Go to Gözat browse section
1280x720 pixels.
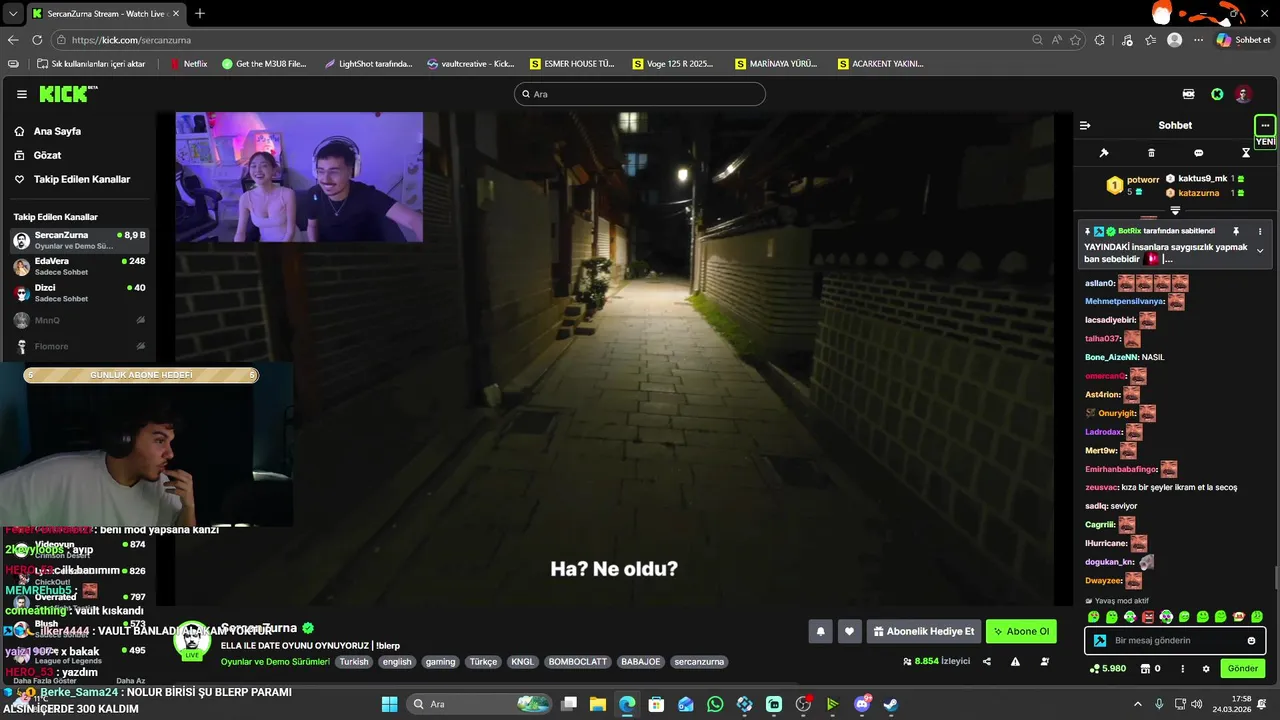(47, 155)
